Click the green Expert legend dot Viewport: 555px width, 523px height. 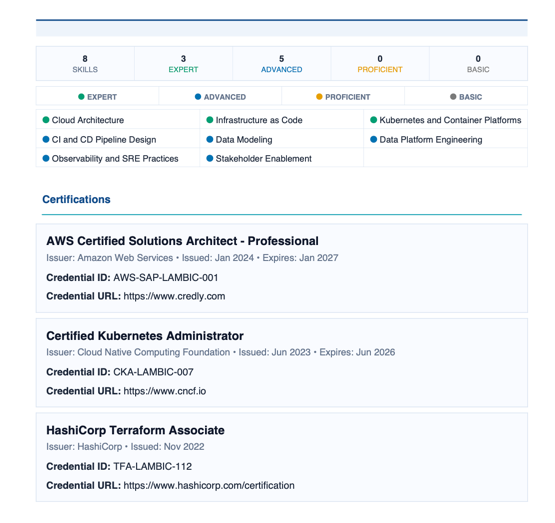point(81,97)
